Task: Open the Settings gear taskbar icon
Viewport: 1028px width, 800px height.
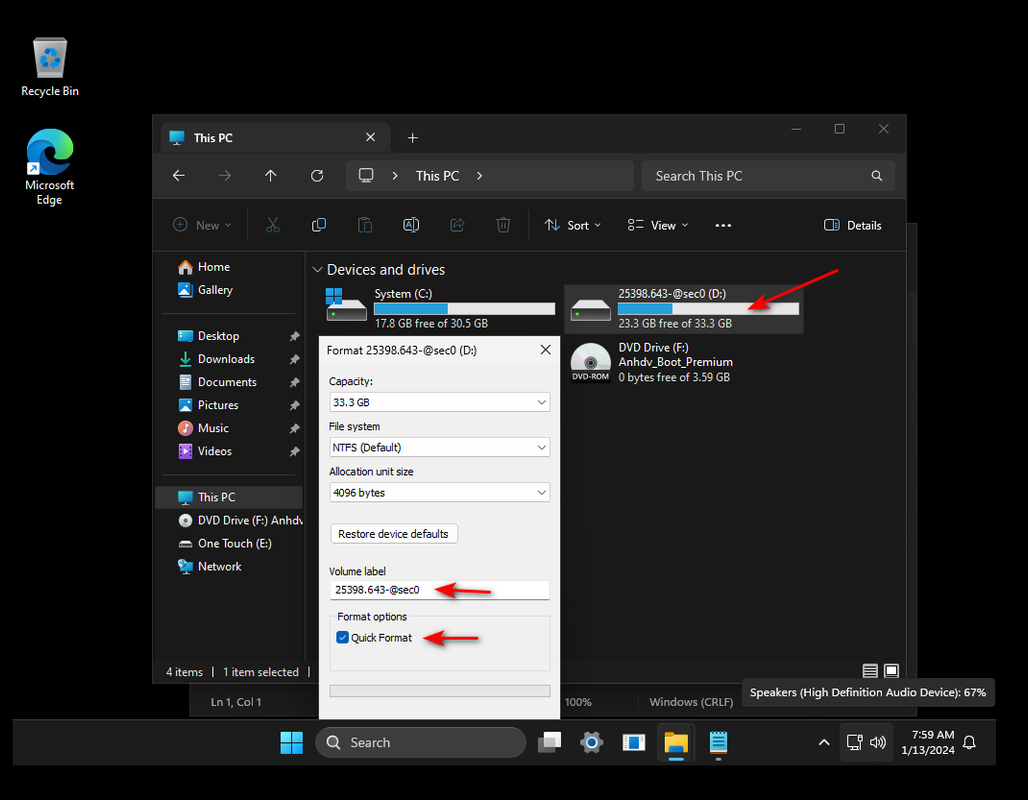Action: (591, 742)
